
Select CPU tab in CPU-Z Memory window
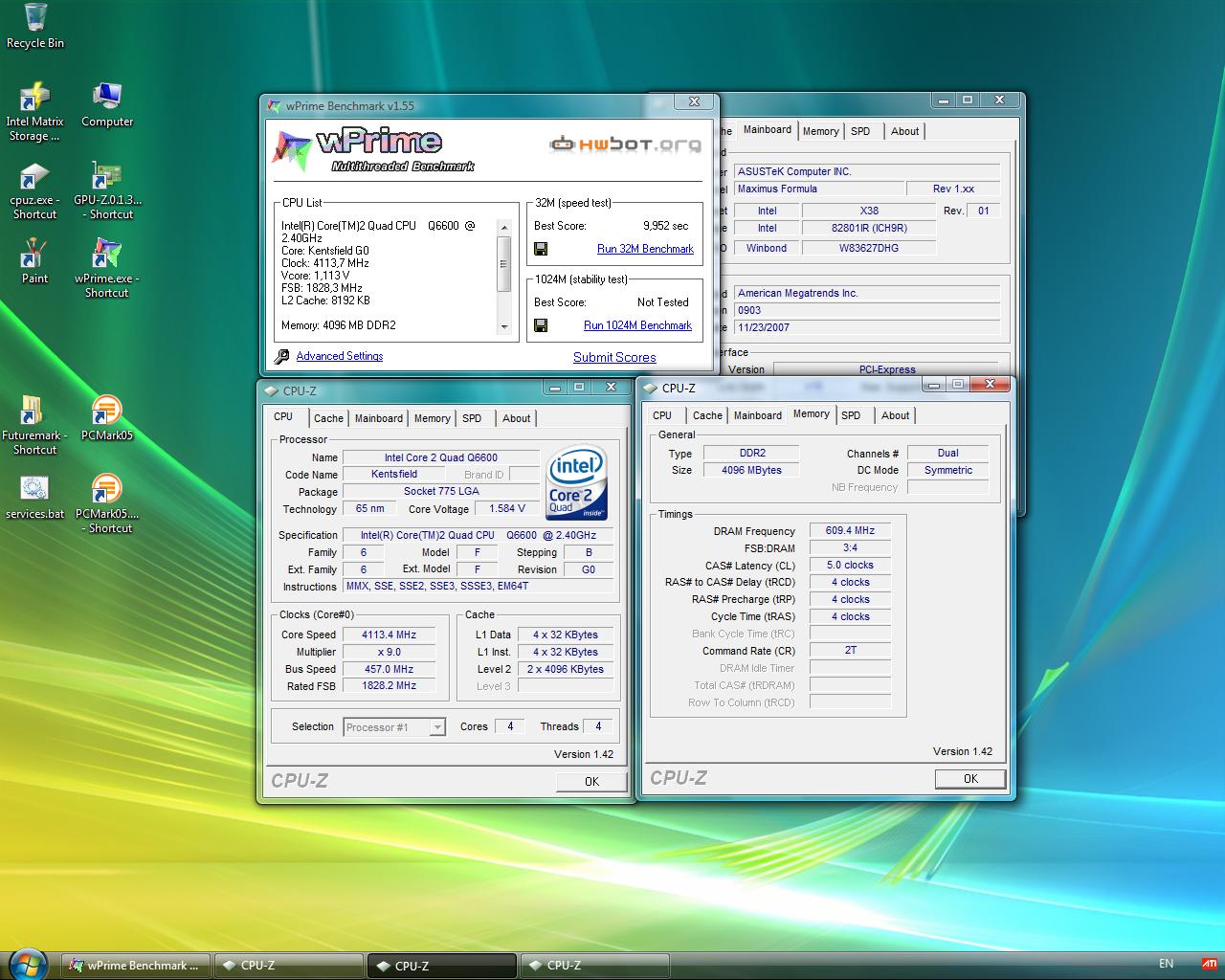(x=662, y=415)
